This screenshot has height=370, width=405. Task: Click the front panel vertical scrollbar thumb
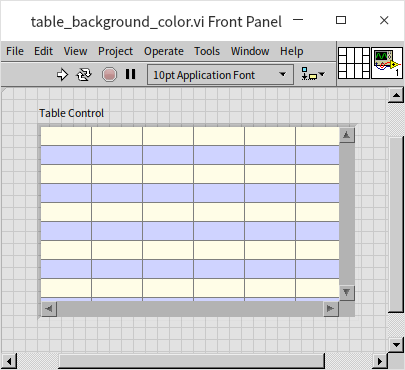pos(396,224)
